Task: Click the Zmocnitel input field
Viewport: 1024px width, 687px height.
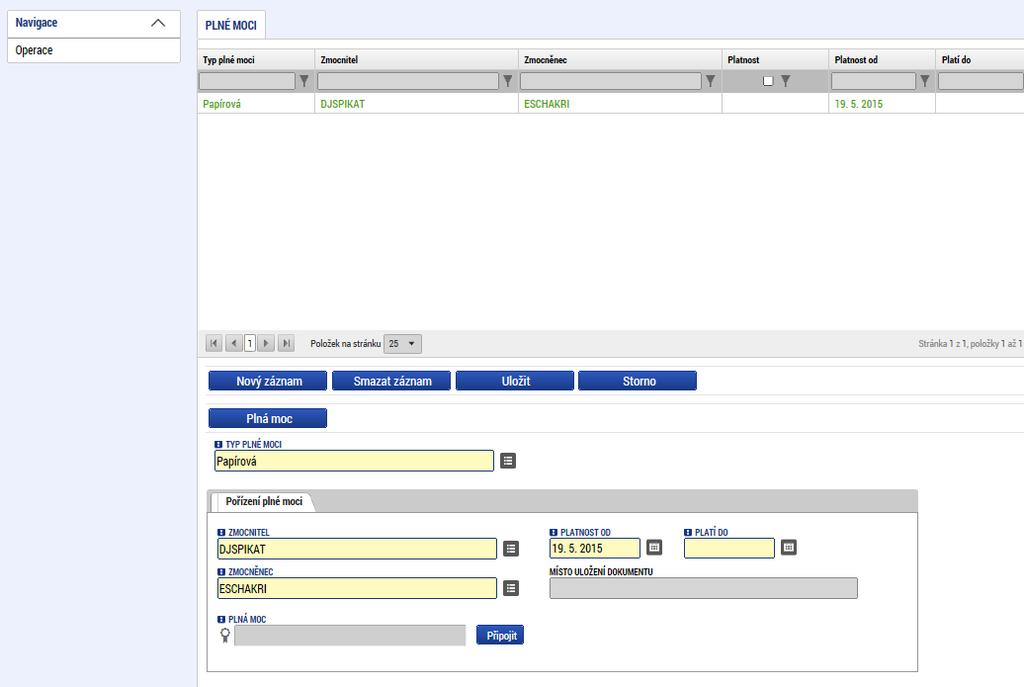Action: (x=357, y=549)
